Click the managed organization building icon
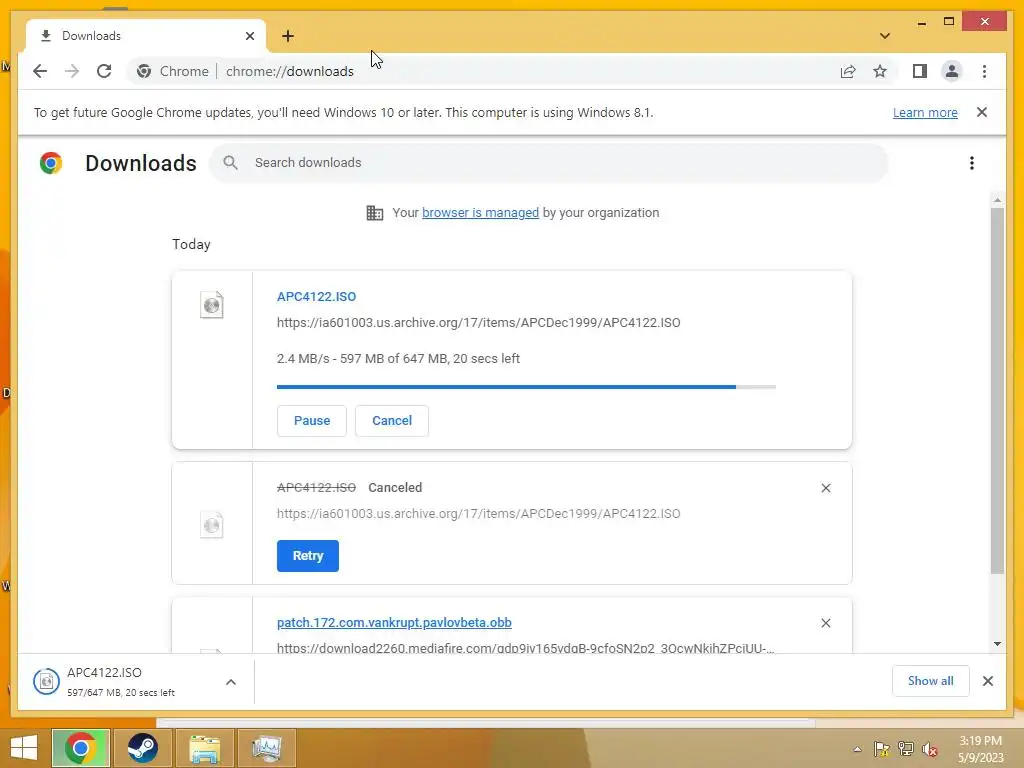 point(375,213)
